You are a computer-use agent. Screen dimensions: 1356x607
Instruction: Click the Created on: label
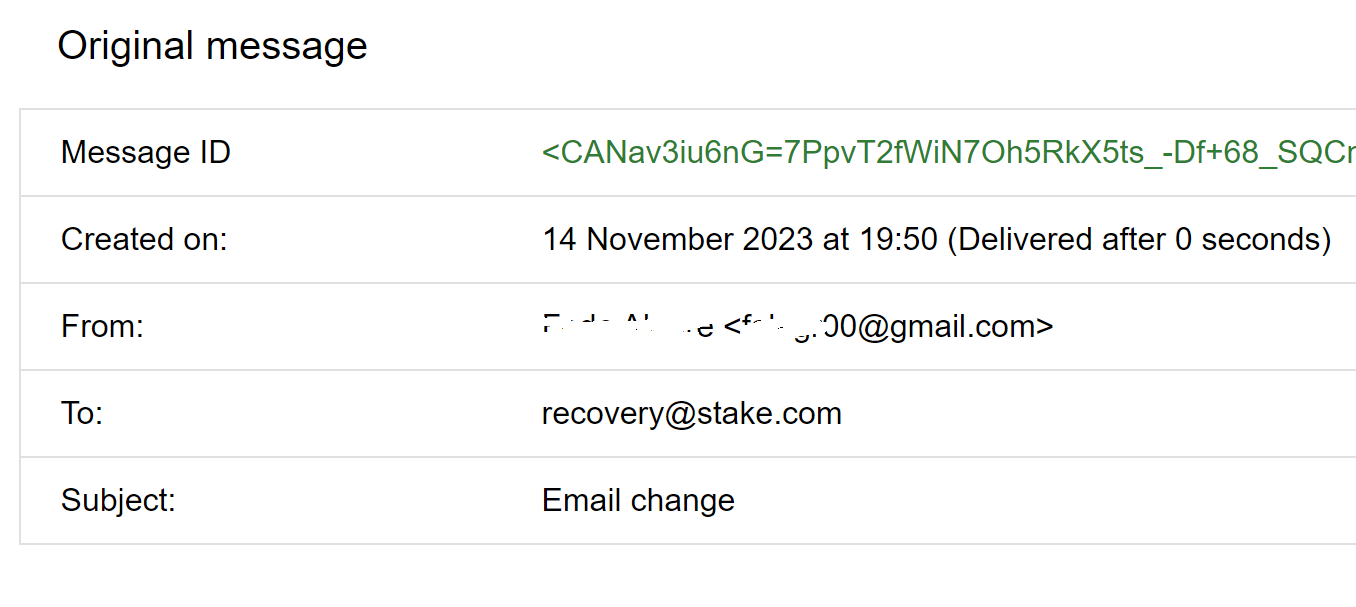pos(144,240)
